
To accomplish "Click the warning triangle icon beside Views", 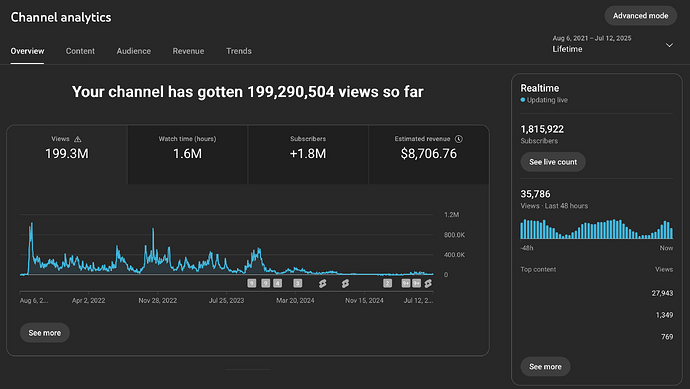I will tap(78, 139).
